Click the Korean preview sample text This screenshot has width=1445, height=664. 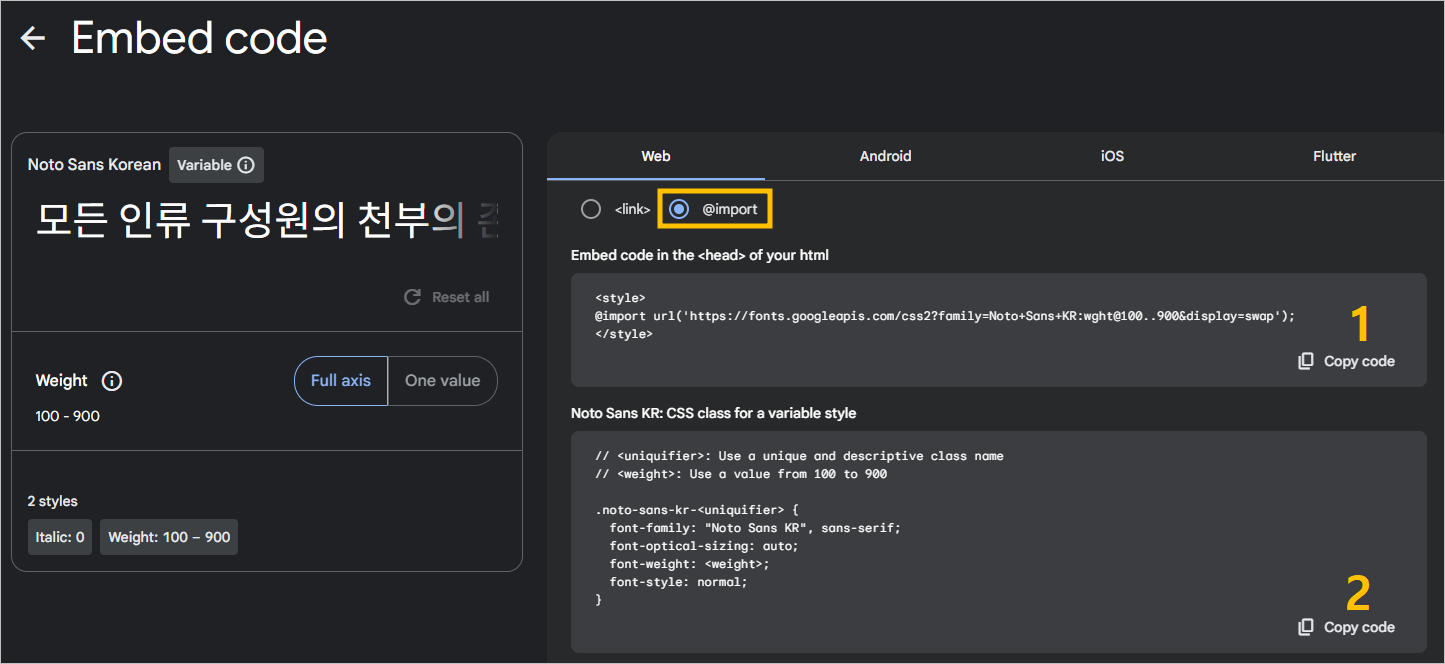[267, 221]
